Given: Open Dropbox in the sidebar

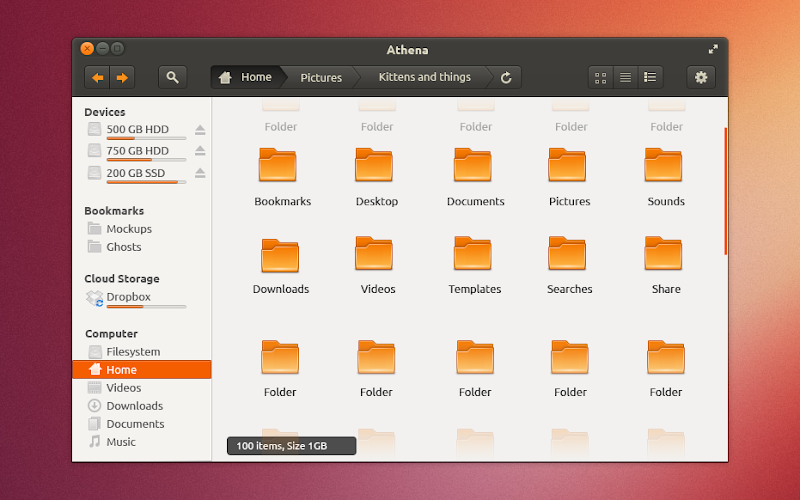Looking at the screenshot, I should pyautogui.click(x=128, y=297).
